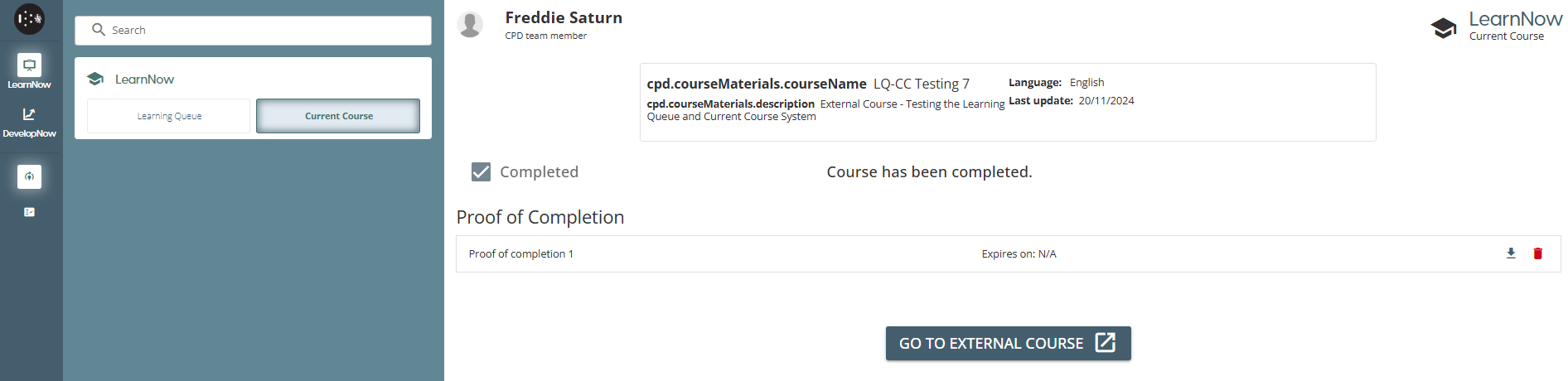
Task: Select the Current Course tab
Action: (x=338, y=116)
